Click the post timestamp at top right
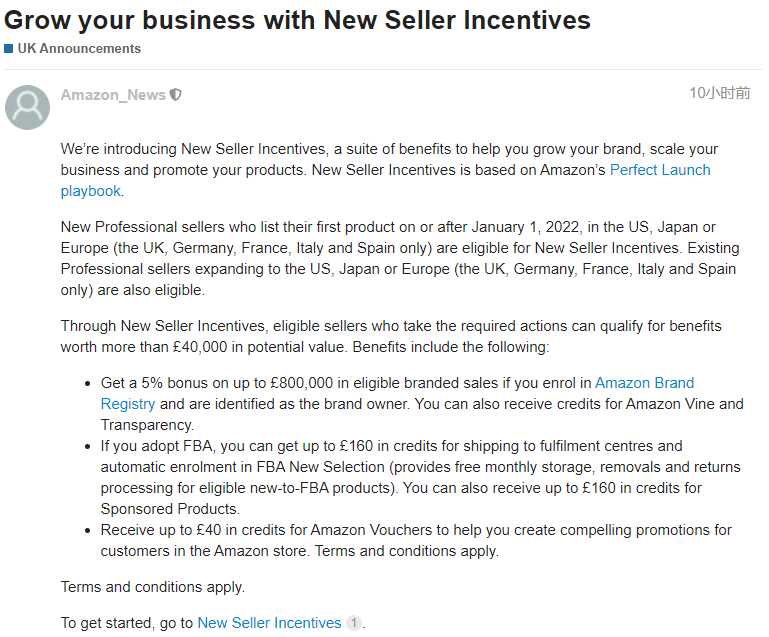769x637 pixels. [x=719, y=93]
